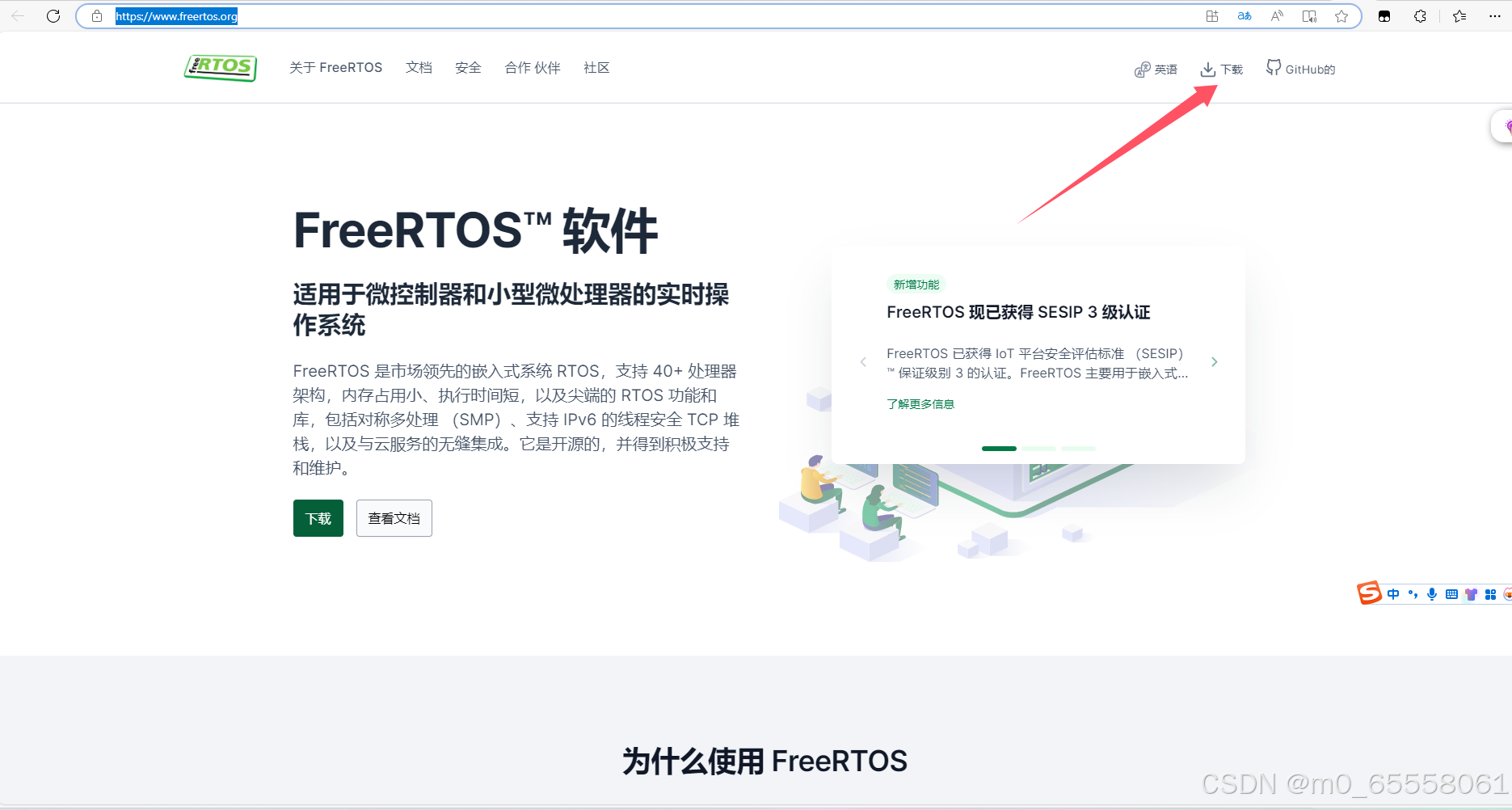Go back to previous carousel slide
The height and width of the screenshot is (810, 1512).
click(x=862, y=361)
